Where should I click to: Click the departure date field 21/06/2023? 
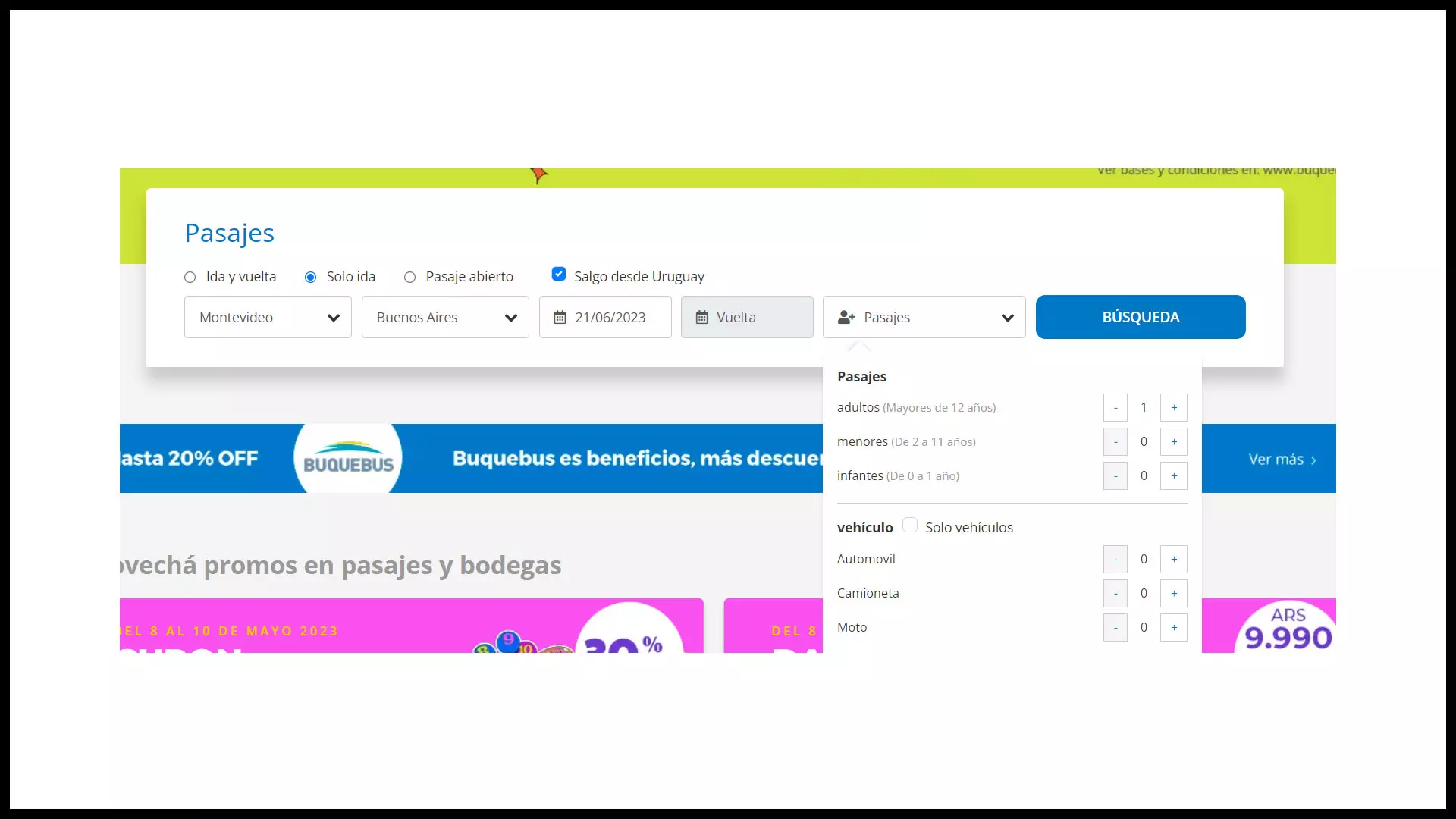coord(605,317)
